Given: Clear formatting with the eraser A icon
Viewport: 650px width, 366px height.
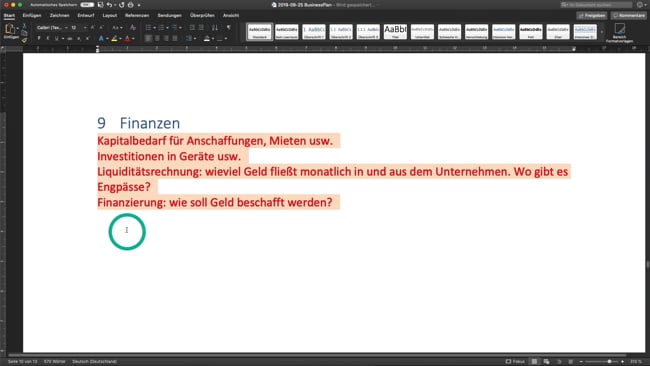Looking at the screenshot, I should [x=133, y=27].
